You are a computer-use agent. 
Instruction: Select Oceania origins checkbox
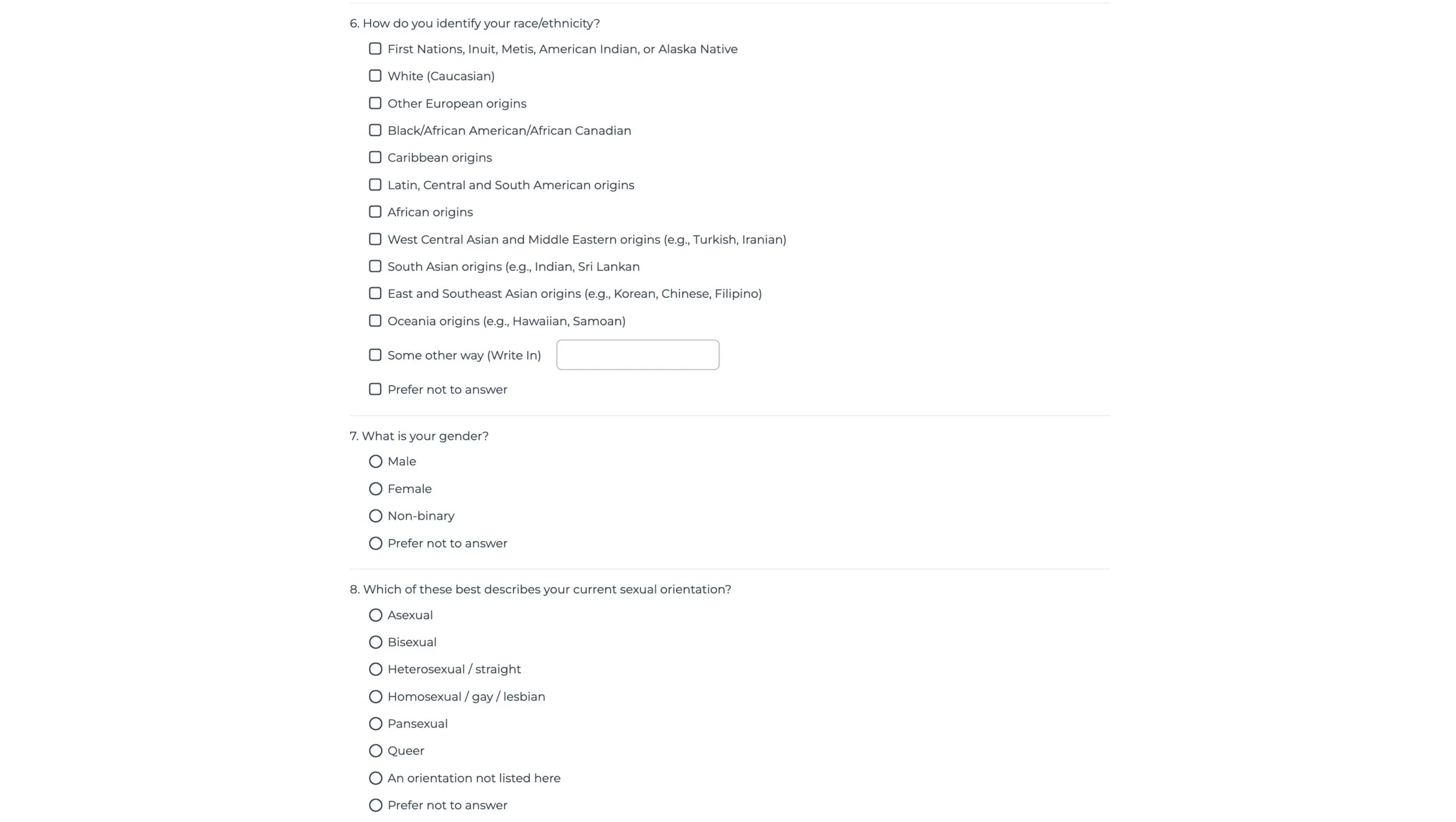coord(375,321)
